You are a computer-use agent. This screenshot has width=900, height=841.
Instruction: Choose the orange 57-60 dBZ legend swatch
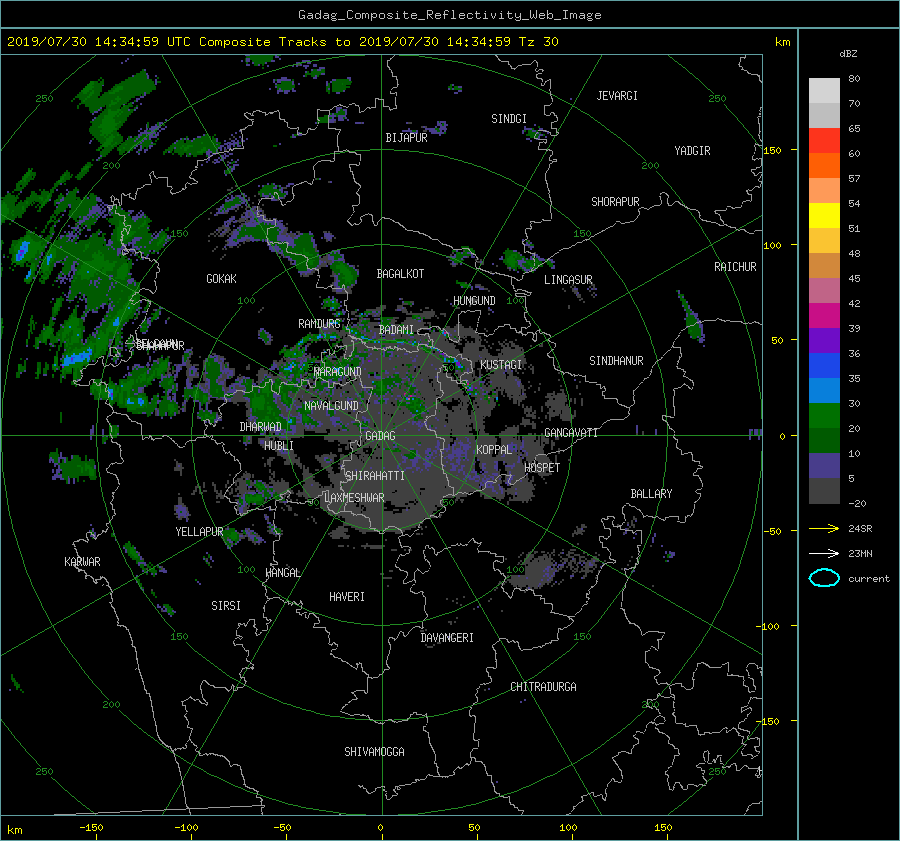824,165
